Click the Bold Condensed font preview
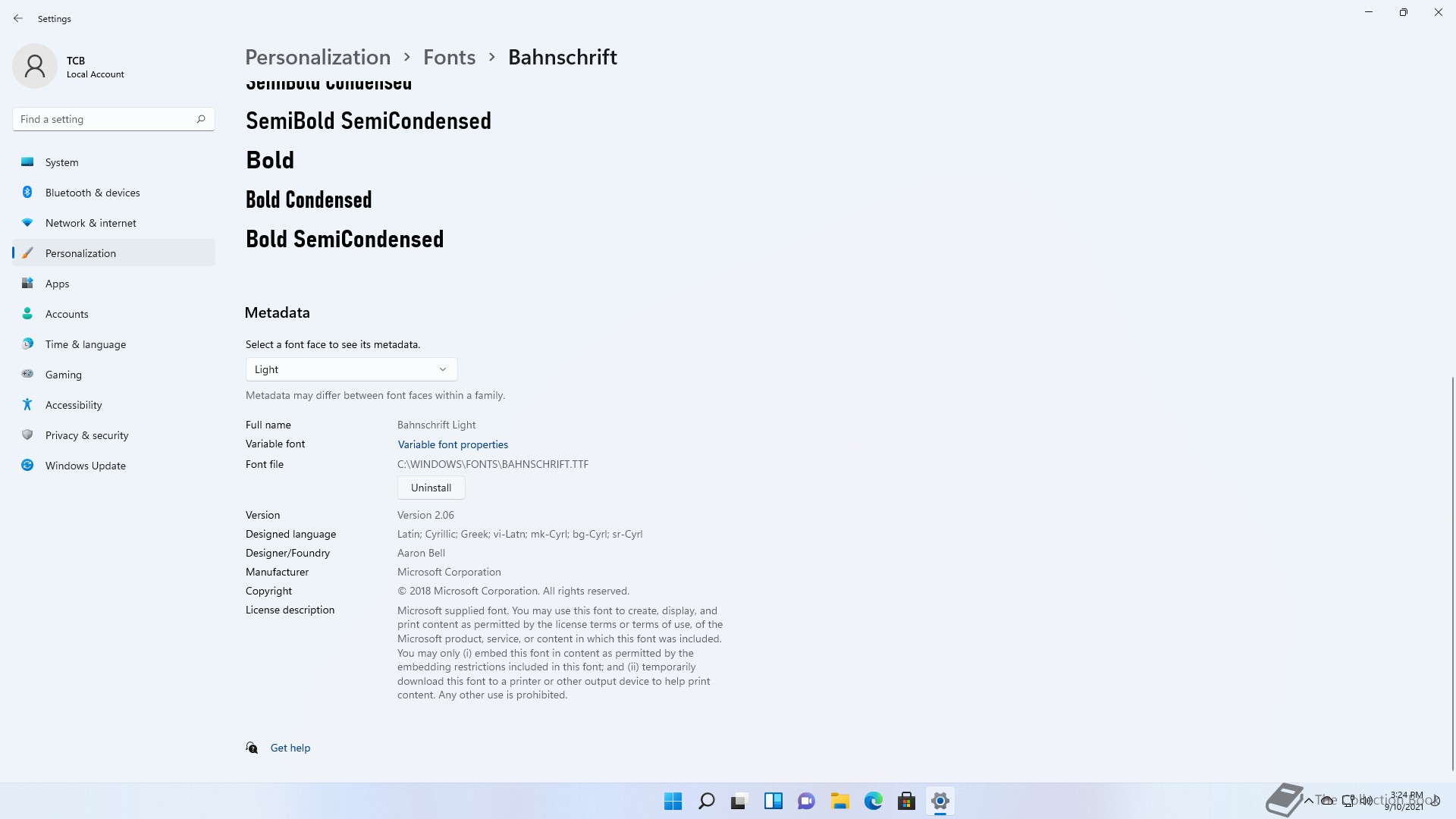 [x=309, y=199]
